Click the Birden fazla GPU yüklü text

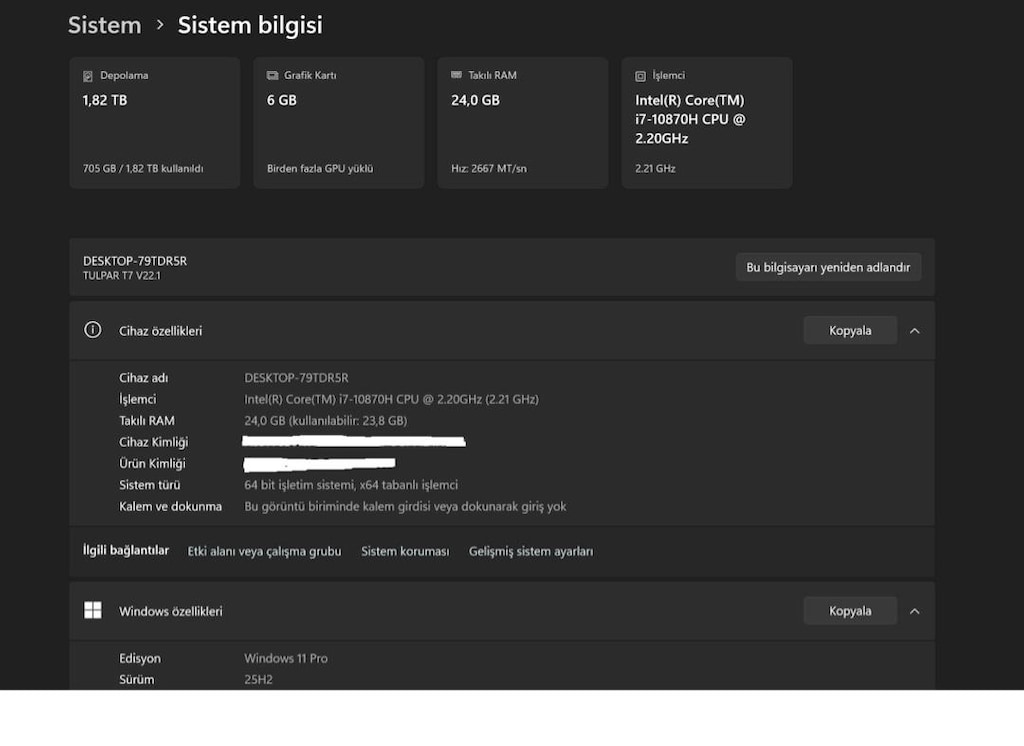320,169
